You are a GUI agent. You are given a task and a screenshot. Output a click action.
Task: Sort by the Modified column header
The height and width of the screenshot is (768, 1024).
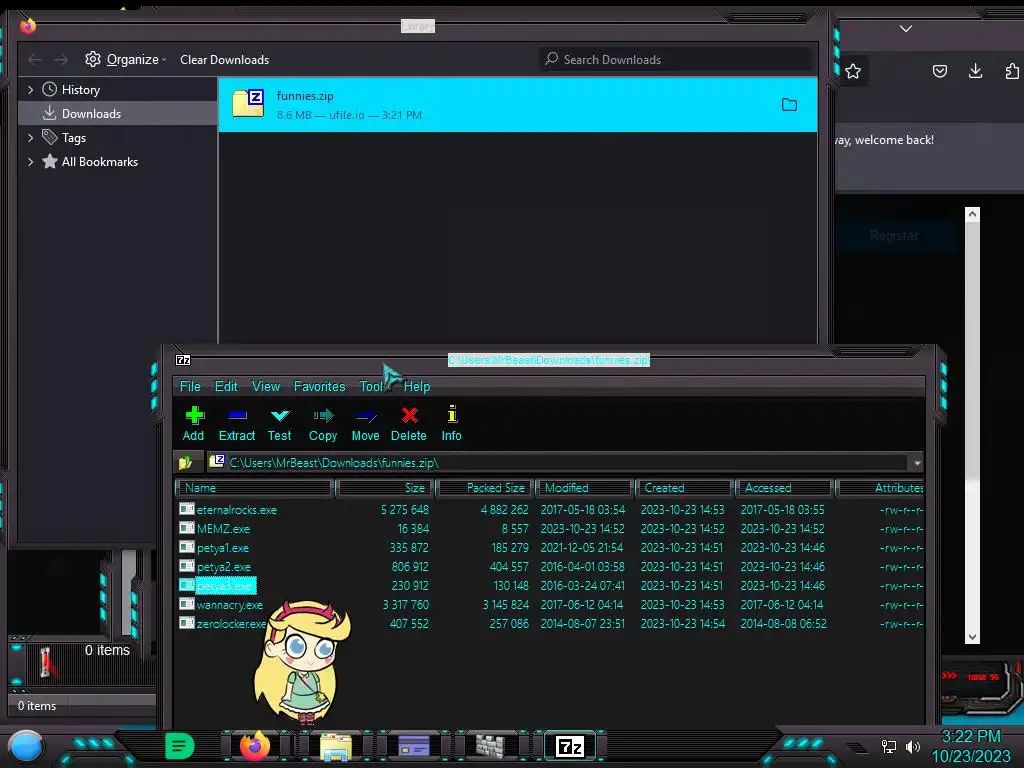click(584, 488)
